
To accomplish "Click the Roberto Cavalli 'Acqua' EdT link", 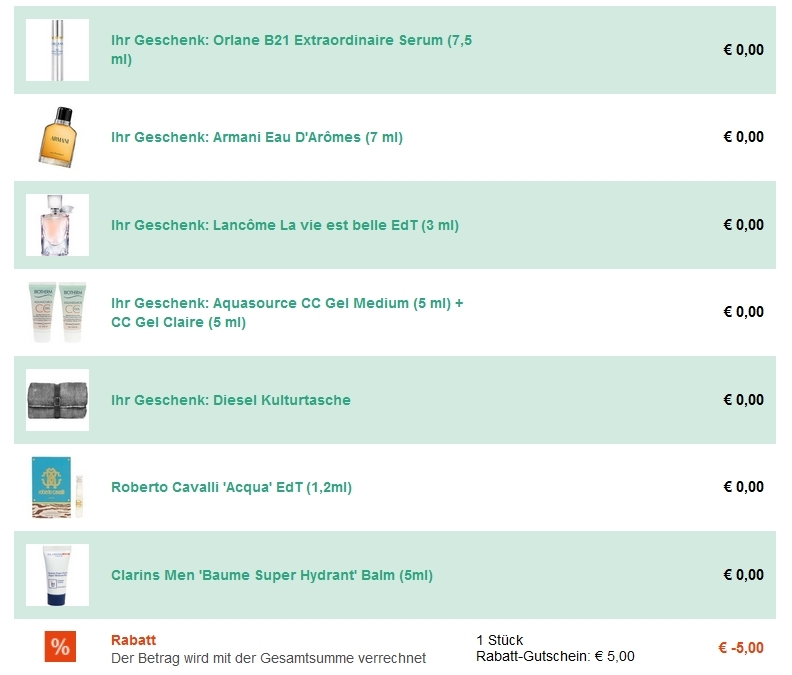I will pos(231,487).
